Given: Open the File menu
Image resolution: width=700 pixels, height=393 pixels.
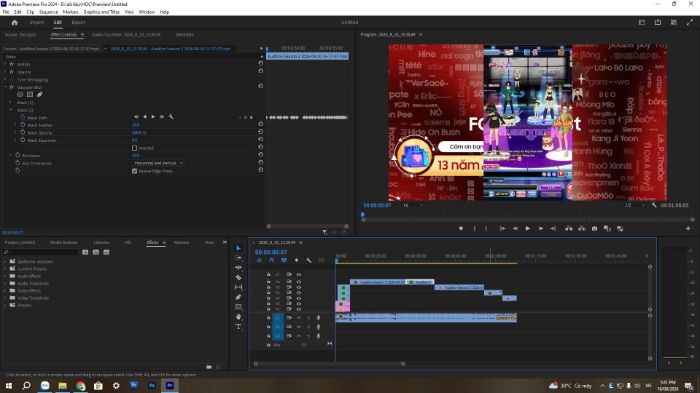Looking at the screenshot, I should [x=6, y=12].
